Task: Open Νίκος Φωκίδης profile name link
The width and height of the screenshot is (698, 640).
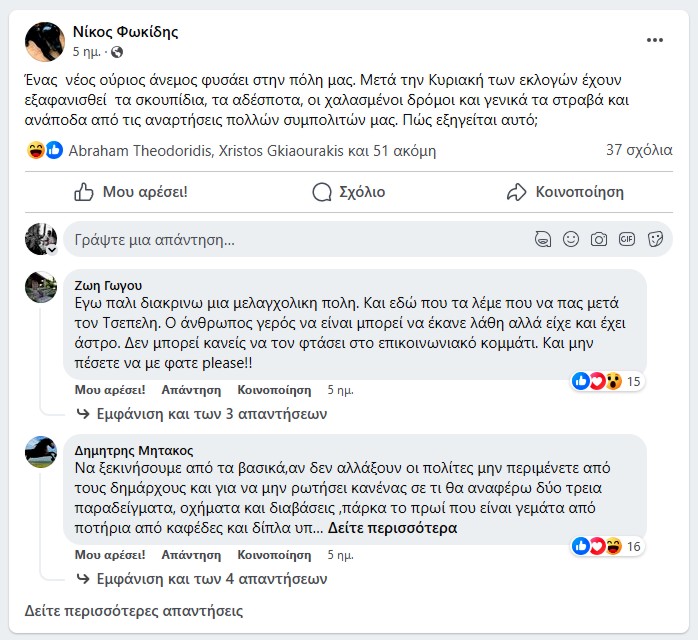Action: pyautogui.click(x=126, y=32)
